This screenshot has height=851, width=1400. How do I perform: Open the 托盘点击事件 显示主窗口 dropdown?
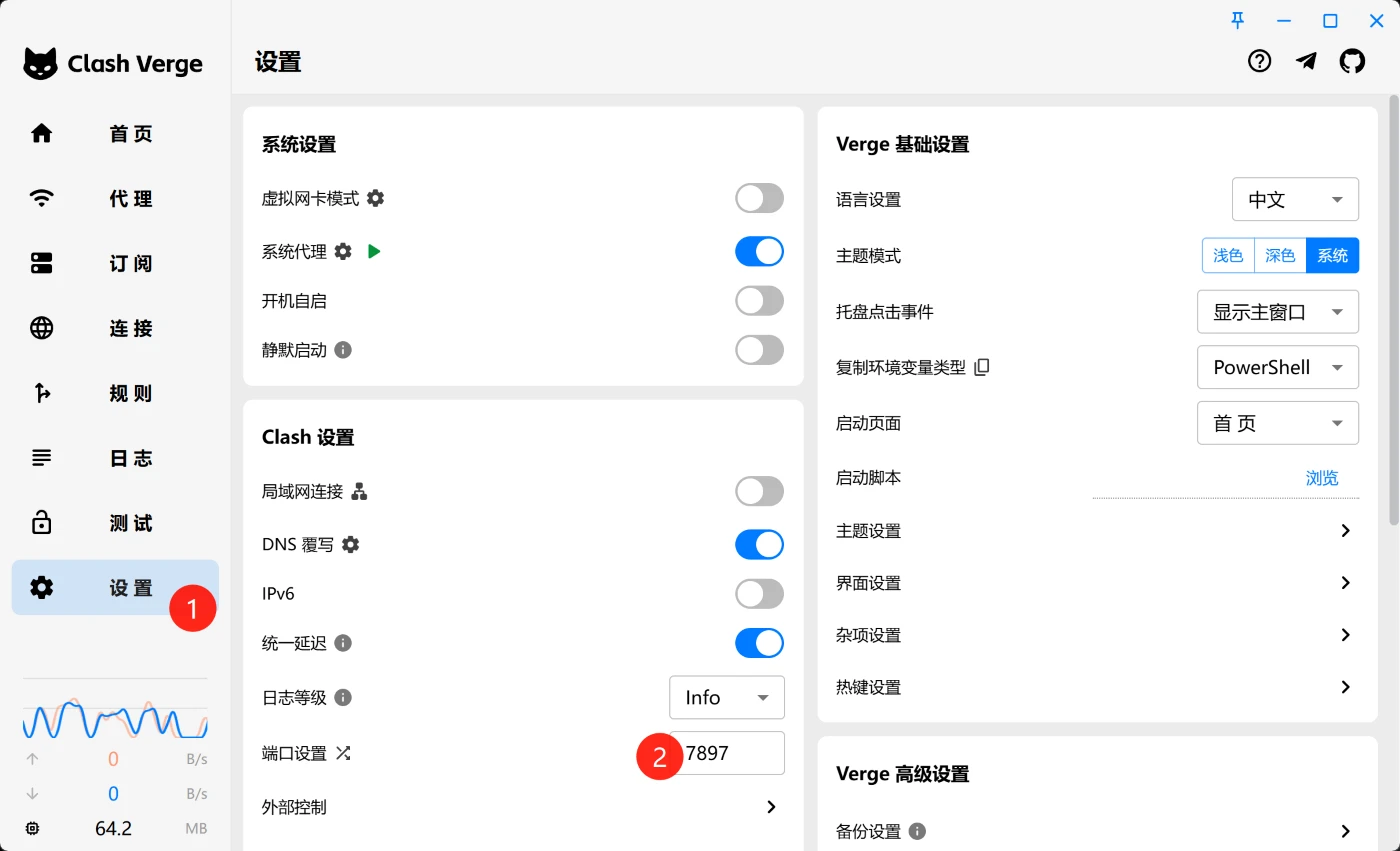[x=1278, y=311]
